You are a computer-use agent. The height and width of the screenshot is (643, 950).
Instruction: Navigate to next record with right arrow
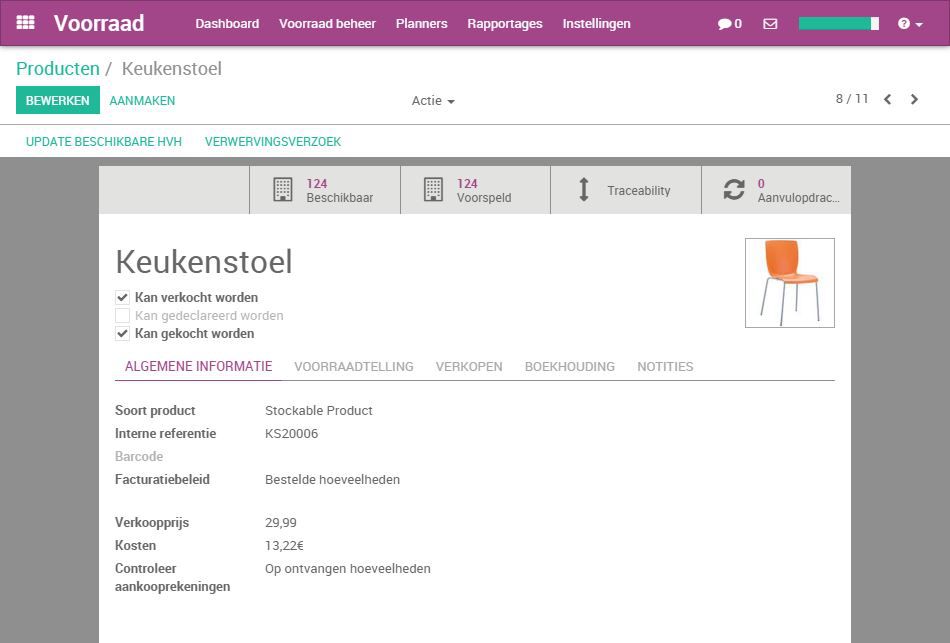coord(914,100)
